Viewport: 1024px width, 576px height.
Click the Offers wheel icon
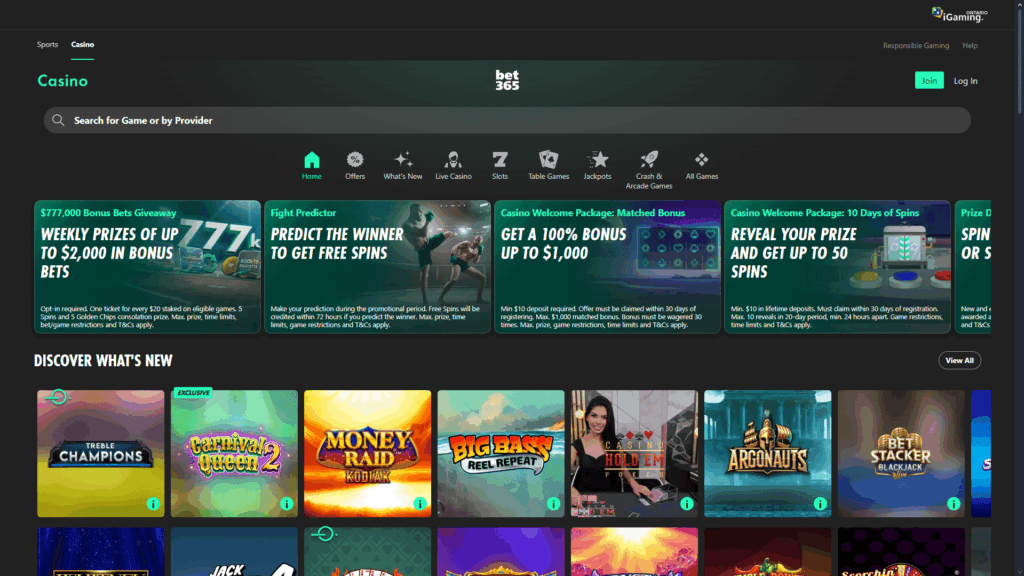(x=355, y=160)
